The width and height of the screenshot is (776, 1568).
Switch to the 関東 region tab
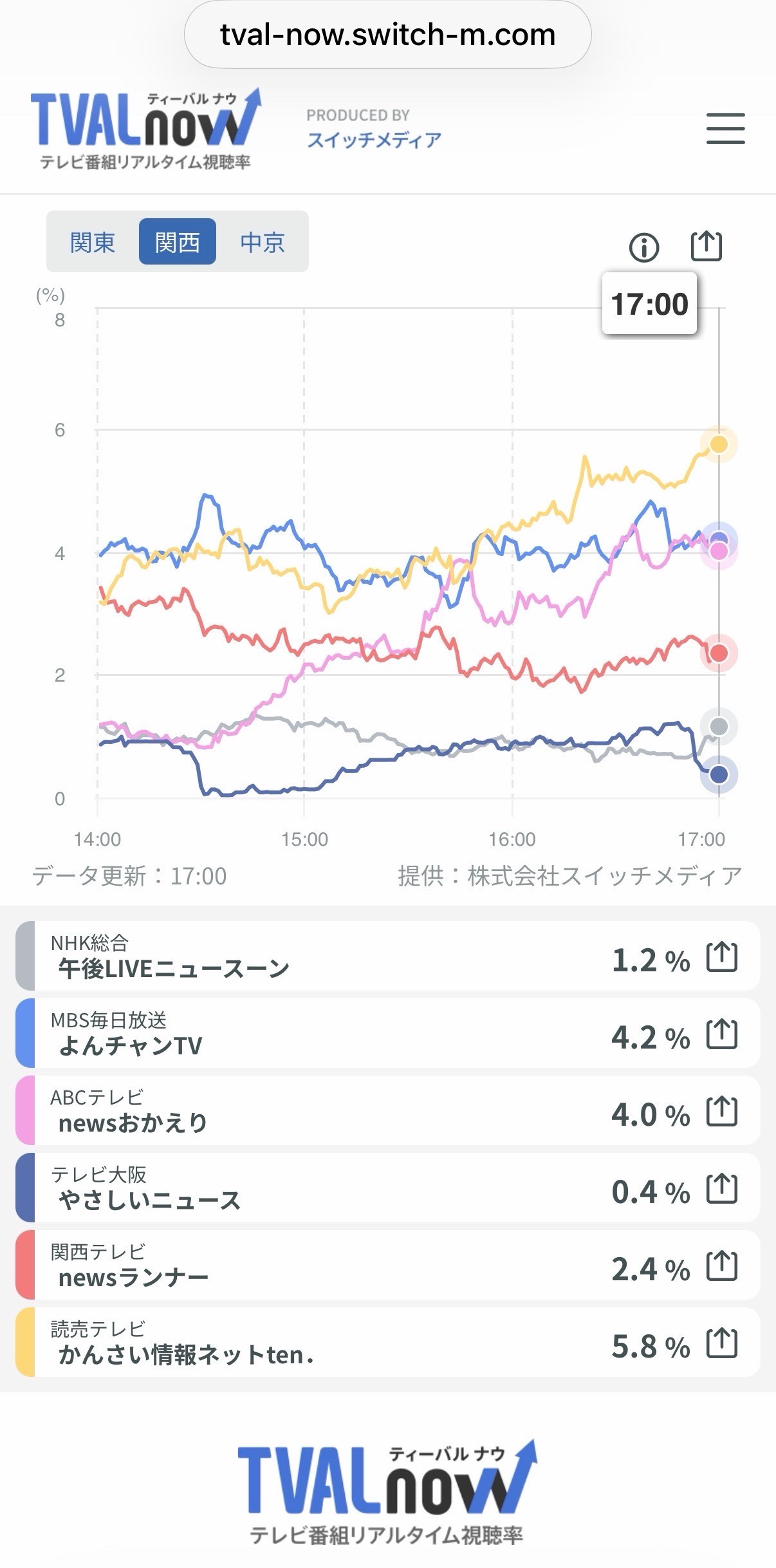tap(93, 242)
